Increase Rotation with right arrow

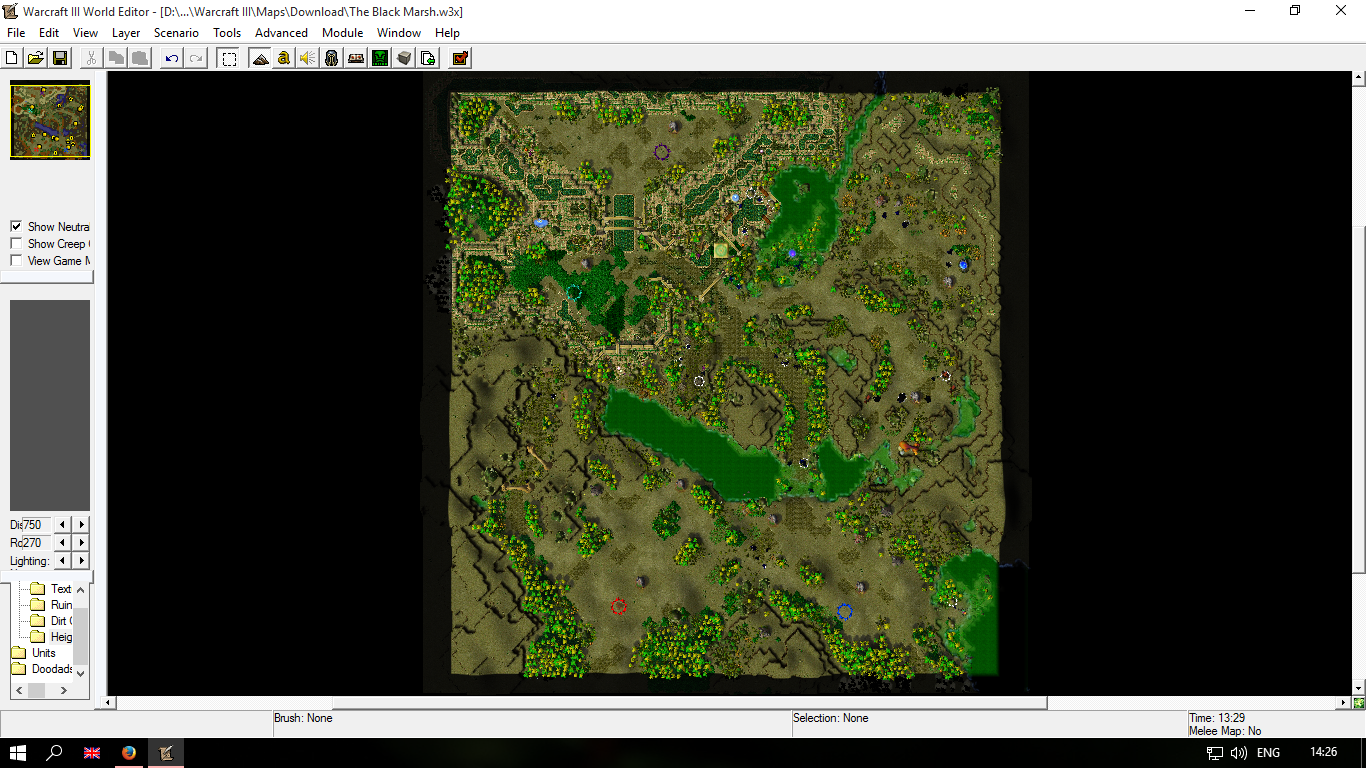pos(82,542)
